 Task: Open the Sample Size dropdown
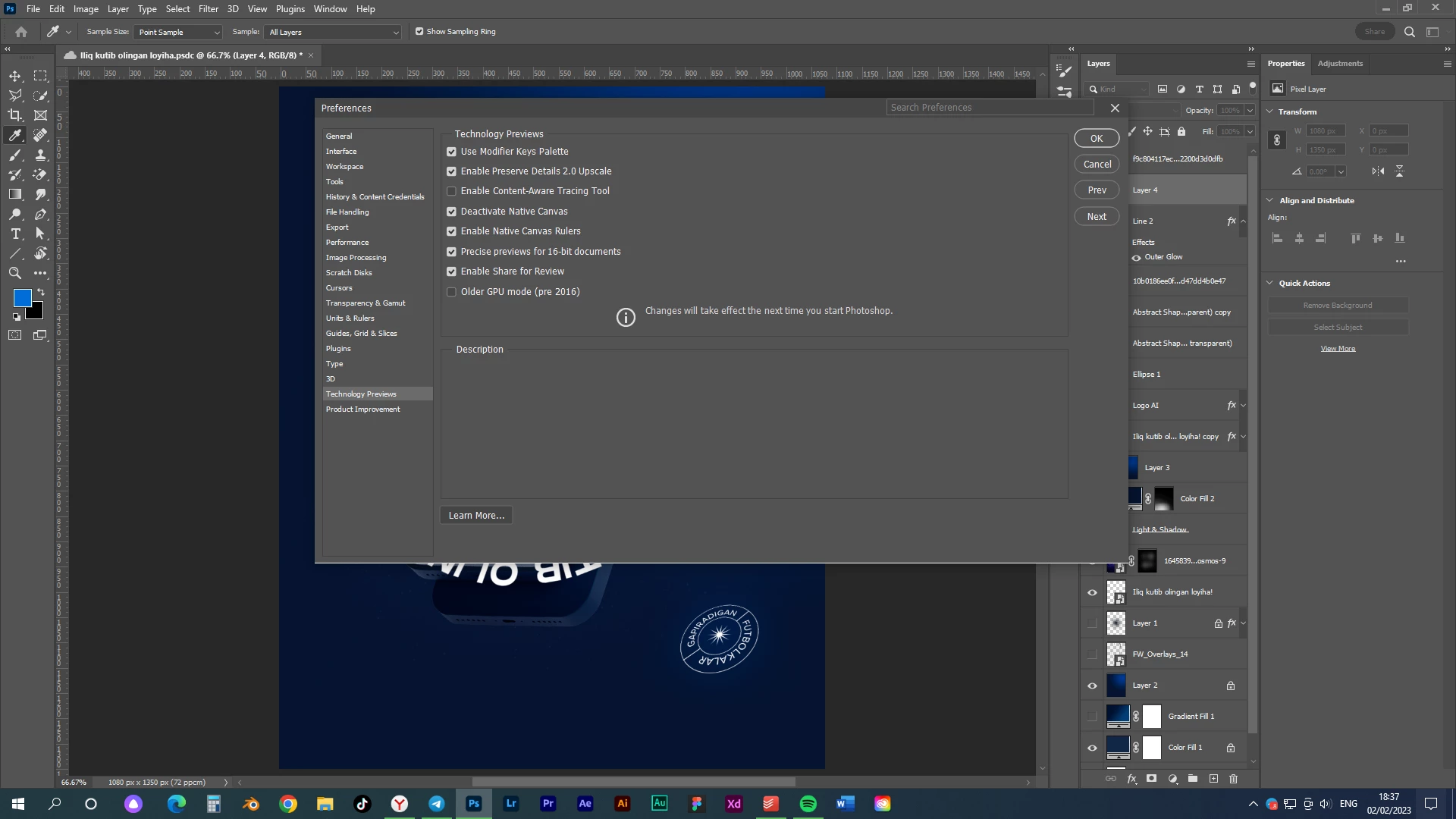(x=177, y=32)
